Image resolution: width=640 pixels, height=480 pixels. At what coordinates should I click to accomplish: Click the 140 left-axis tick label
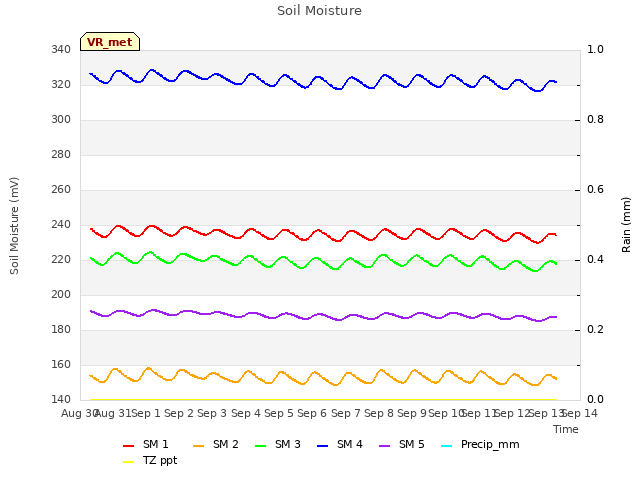tap(61, 400)
